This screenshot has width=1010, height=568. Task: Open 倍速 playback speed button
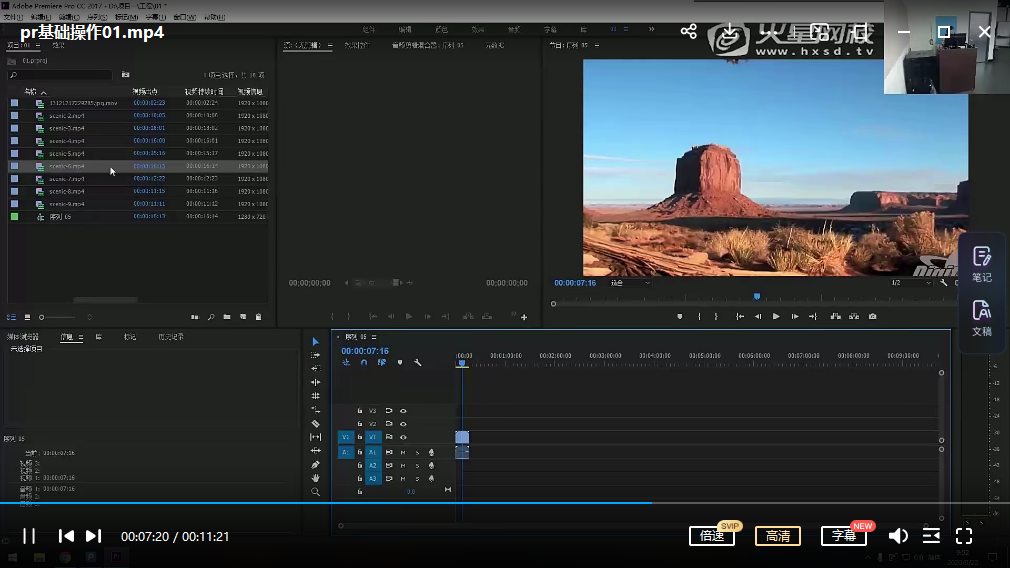coord(712,536)
